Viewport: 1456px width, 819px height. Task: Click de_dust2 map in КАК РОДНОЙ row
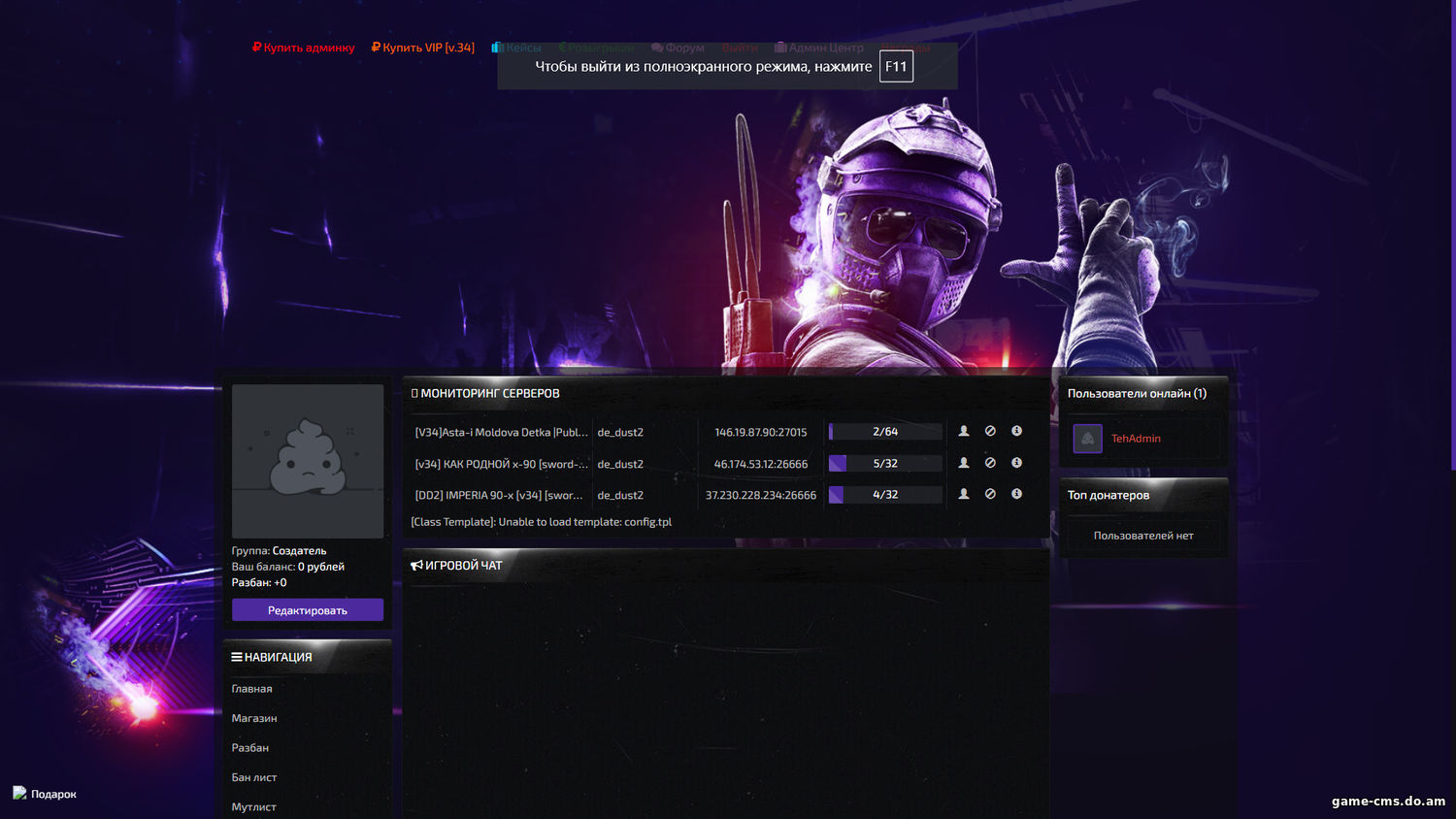pyautogui.click(x=620, y=464)
